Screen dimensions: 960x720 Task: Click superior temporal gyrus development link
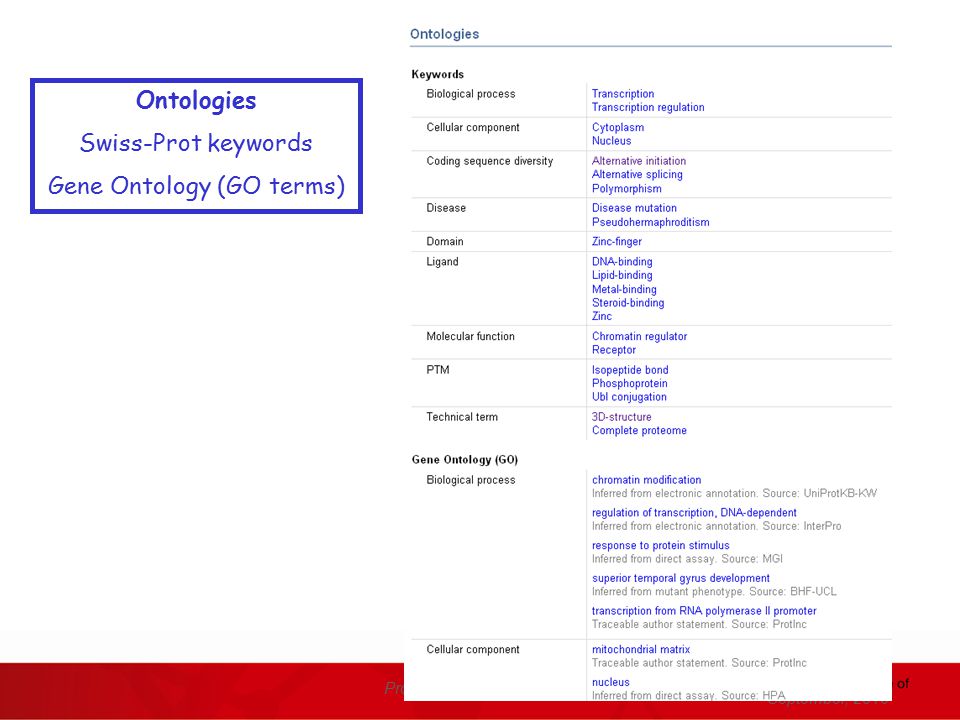click(x=680, y=579)
